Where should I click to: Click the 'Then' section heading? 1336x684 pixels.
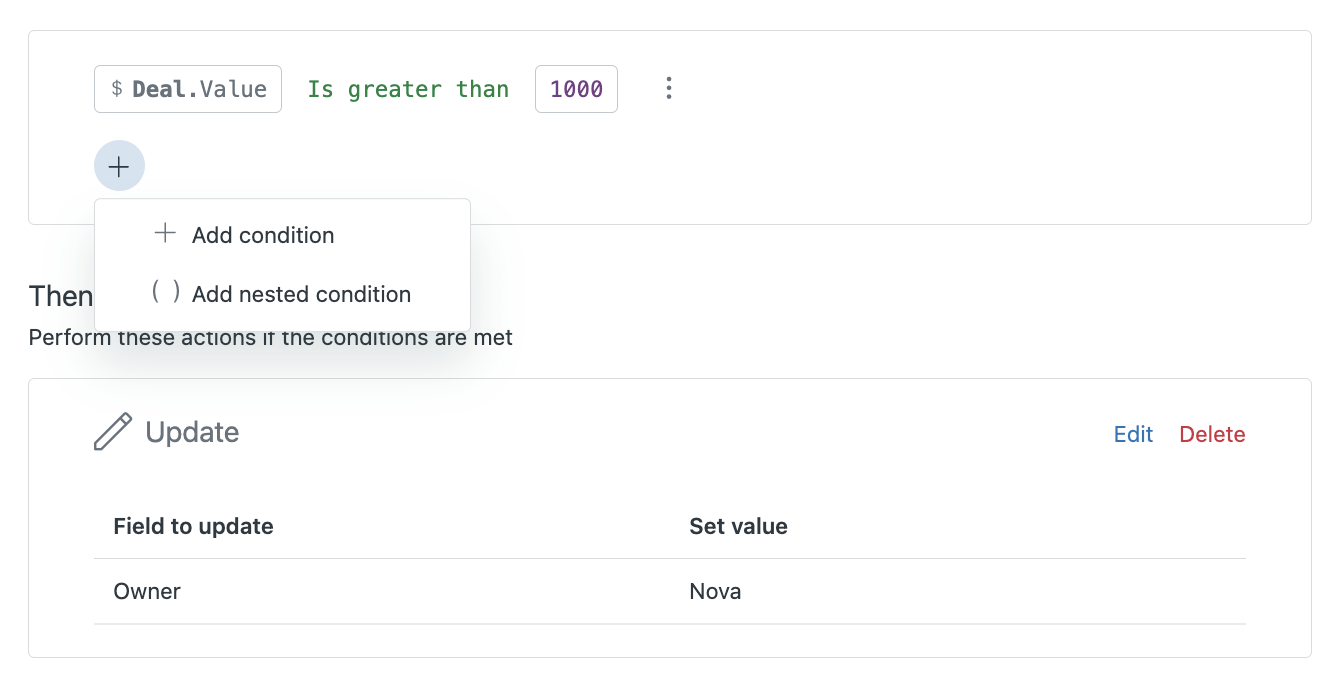61,296
